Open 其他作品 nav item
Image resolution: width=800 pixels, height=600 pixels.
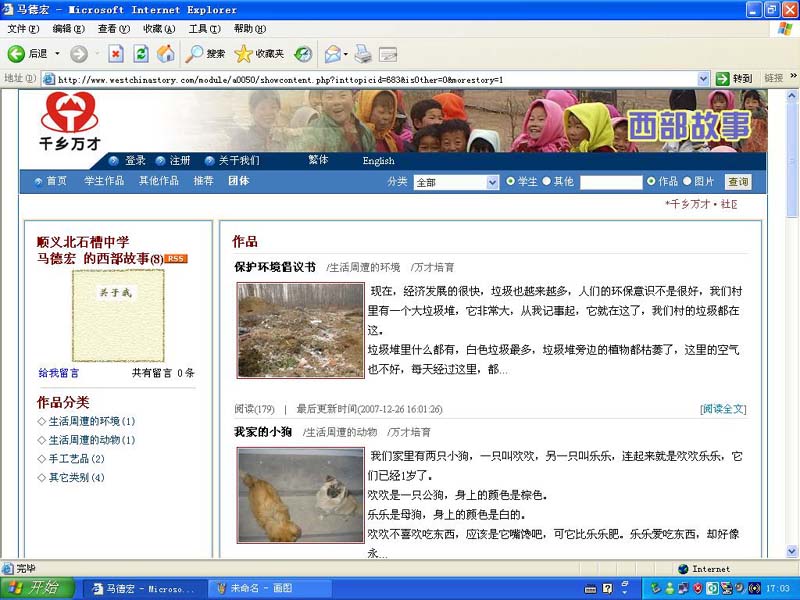(159, 181)
